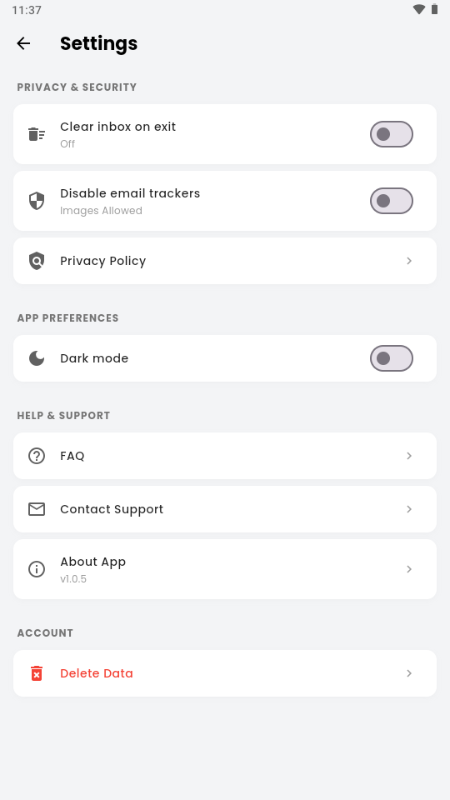Select the Delete Data red label
This screenshot has height=800, width=450.
click(x=96, y=673)
